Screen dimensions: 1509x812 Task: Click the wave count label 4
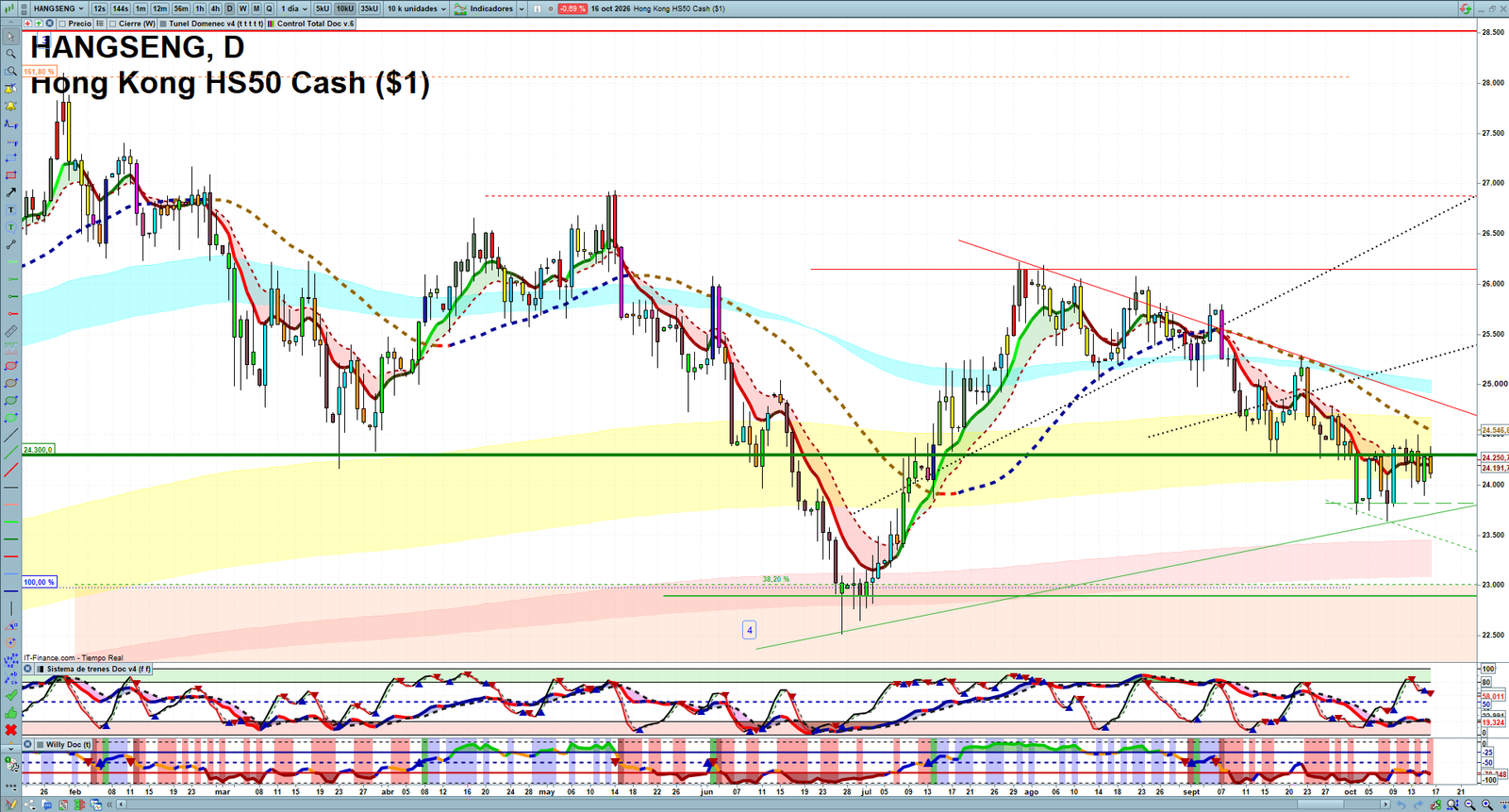(x=750, y=630)
